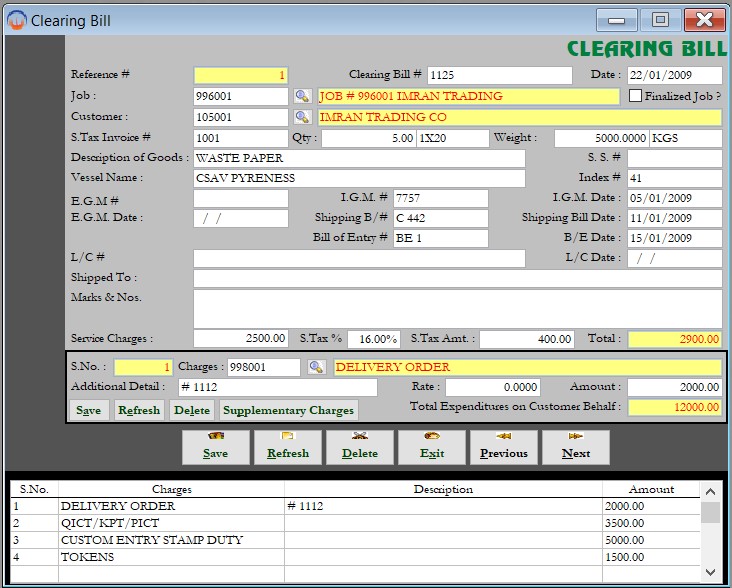The height and width of the screenshot is (588, 732).
Task: Click the L/C # field
Action: [x=359, y=259]
